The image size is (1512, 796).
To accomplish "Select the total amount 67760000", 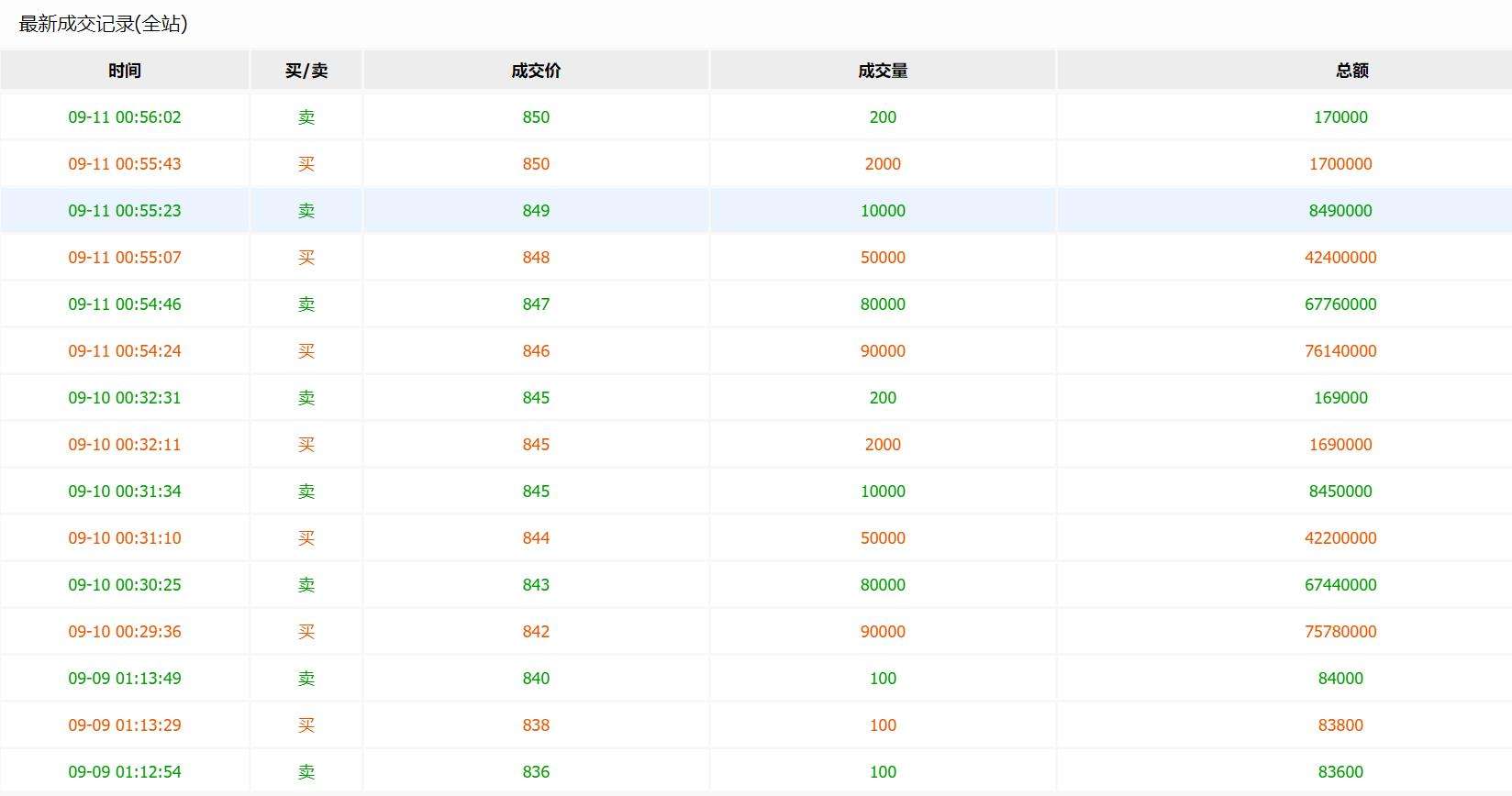I will tap(1340, 304).
